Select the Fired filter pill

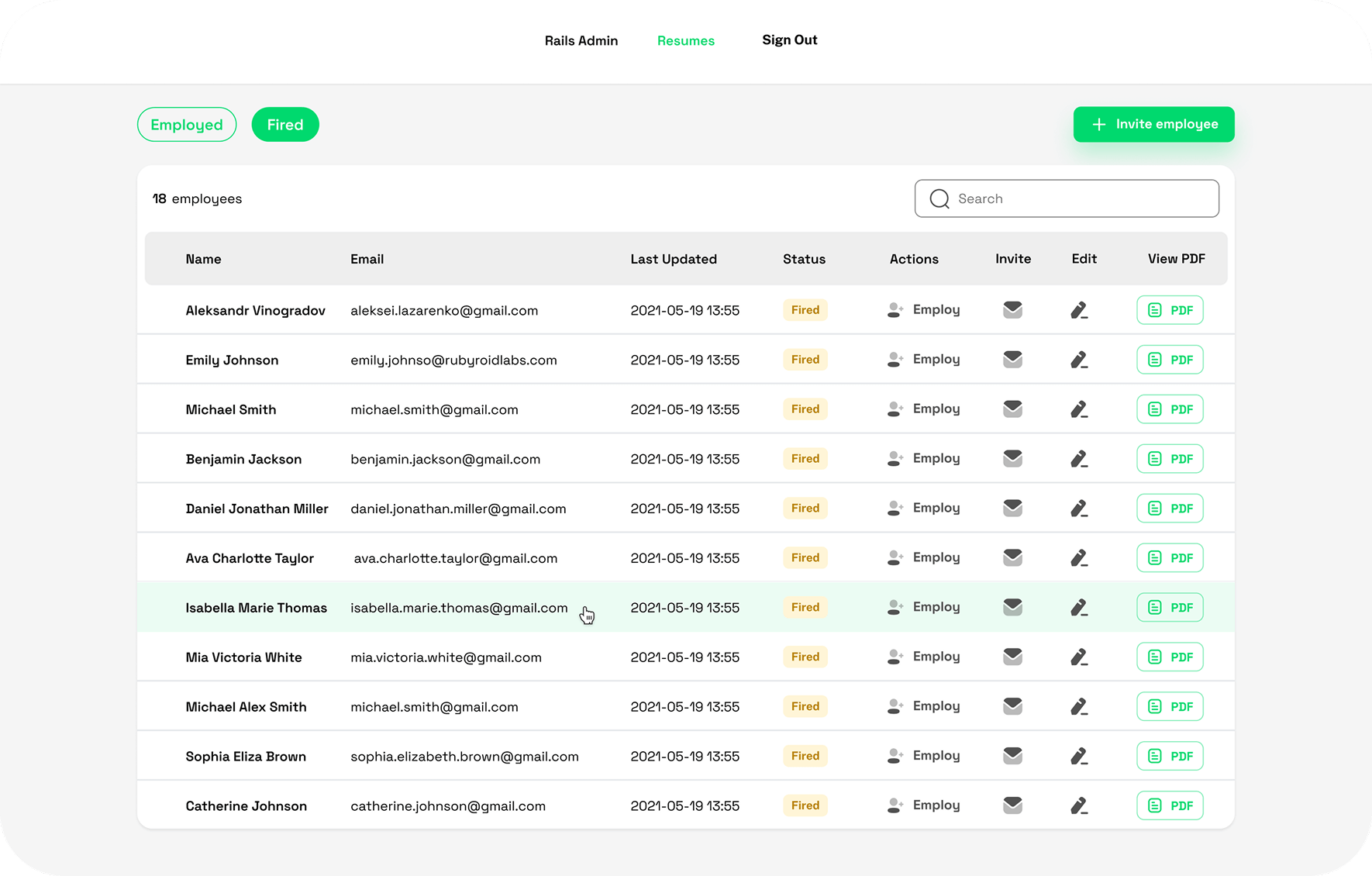coord(285,125)
